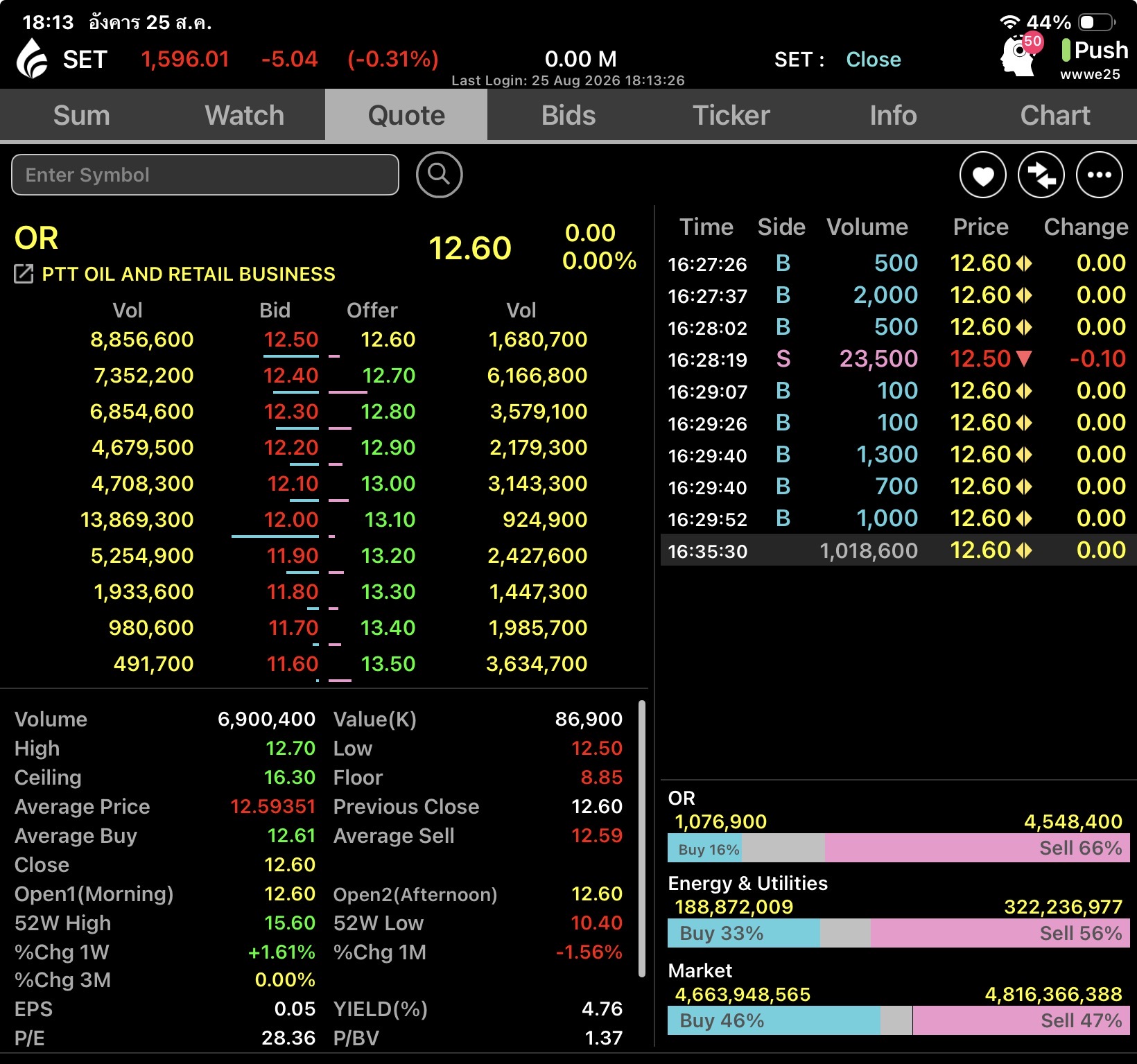Screen dimensions: 1137x1064
Task: Toggle the Push notification switch
Action: point(1094,50)
